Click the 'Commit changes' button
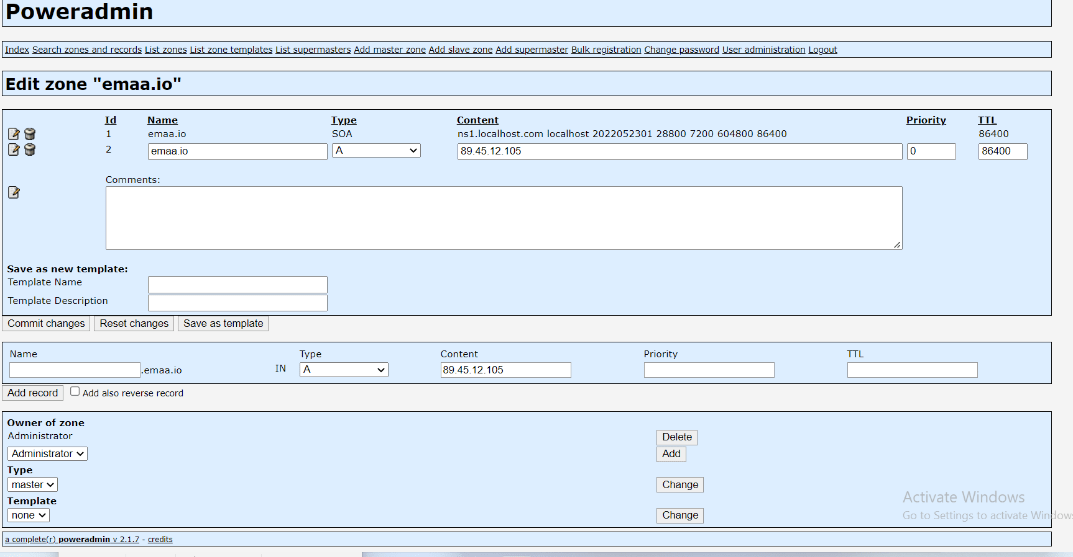1073x557 pixels. click(46, 323)
